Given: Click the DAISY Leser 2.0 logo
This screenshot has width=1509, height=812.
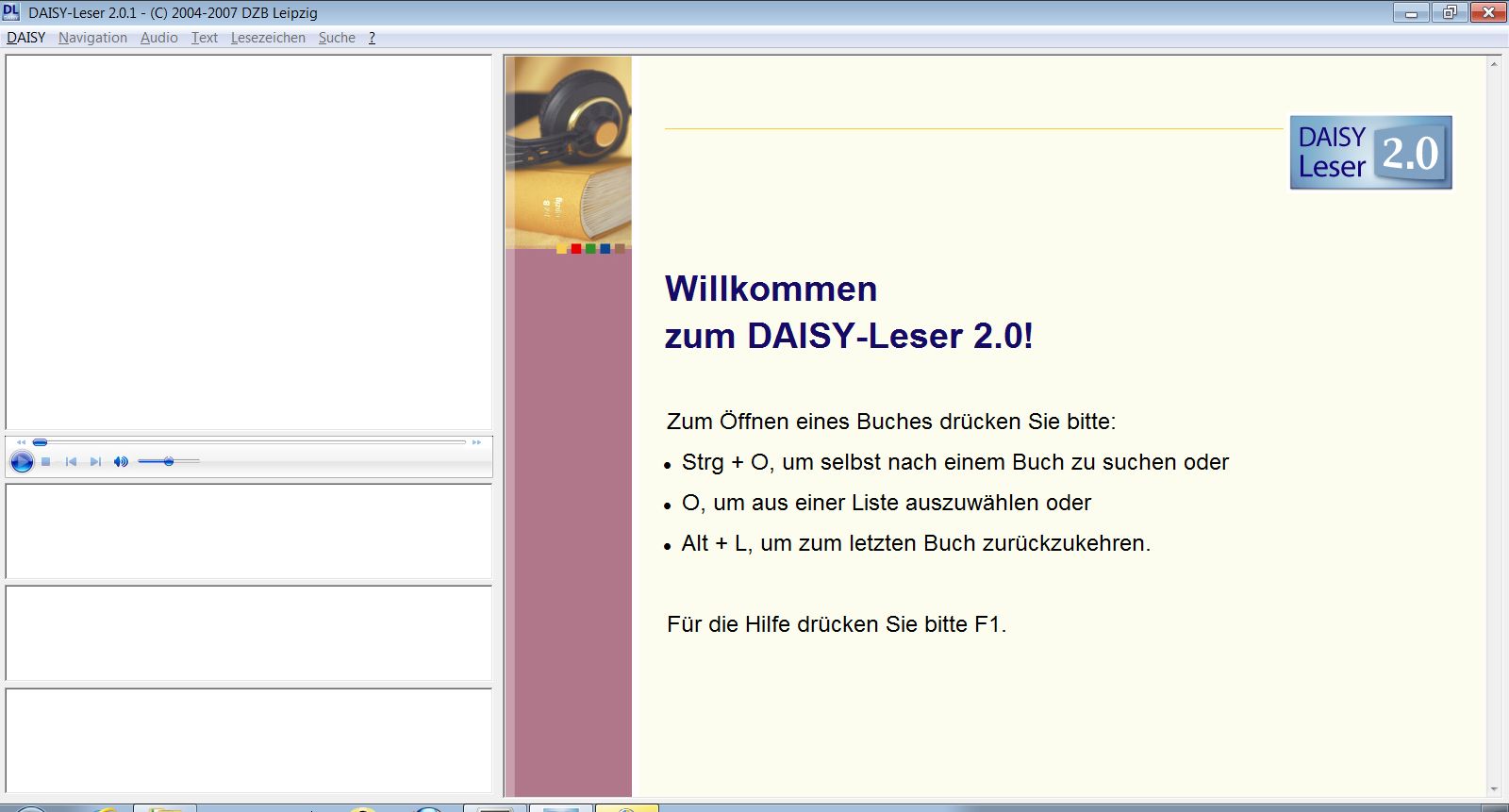Looking at the screenshot, I should (x=1371, y=153).
